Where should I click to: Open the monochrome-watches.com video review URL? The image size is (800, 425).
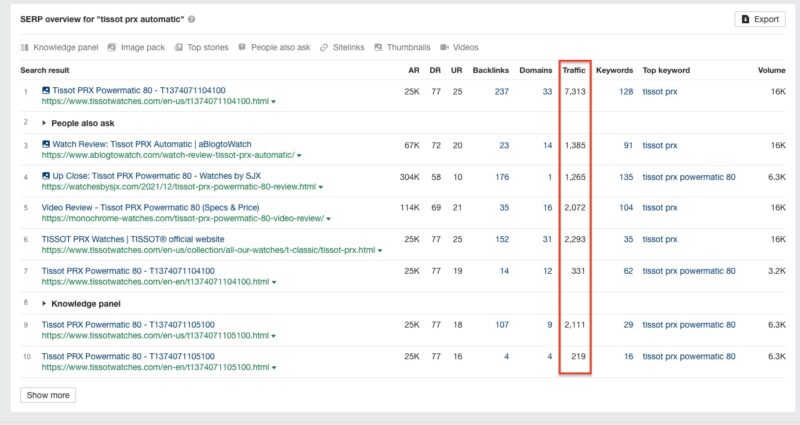[x=183, y=218]
